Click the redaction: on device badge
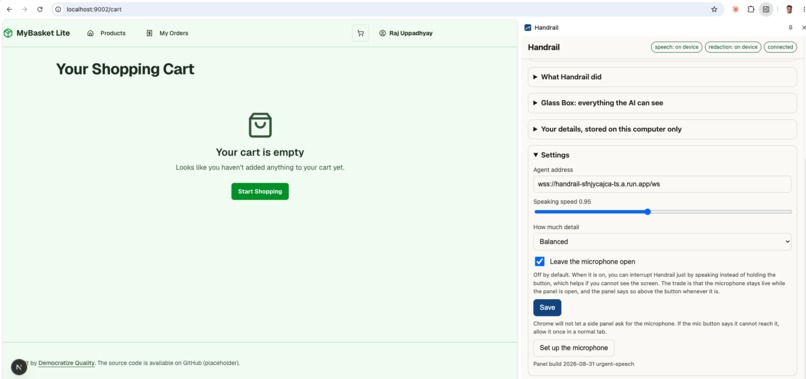The height and width of the screenshot is (379, 806). pyautogui.click(x=733, y=47)
